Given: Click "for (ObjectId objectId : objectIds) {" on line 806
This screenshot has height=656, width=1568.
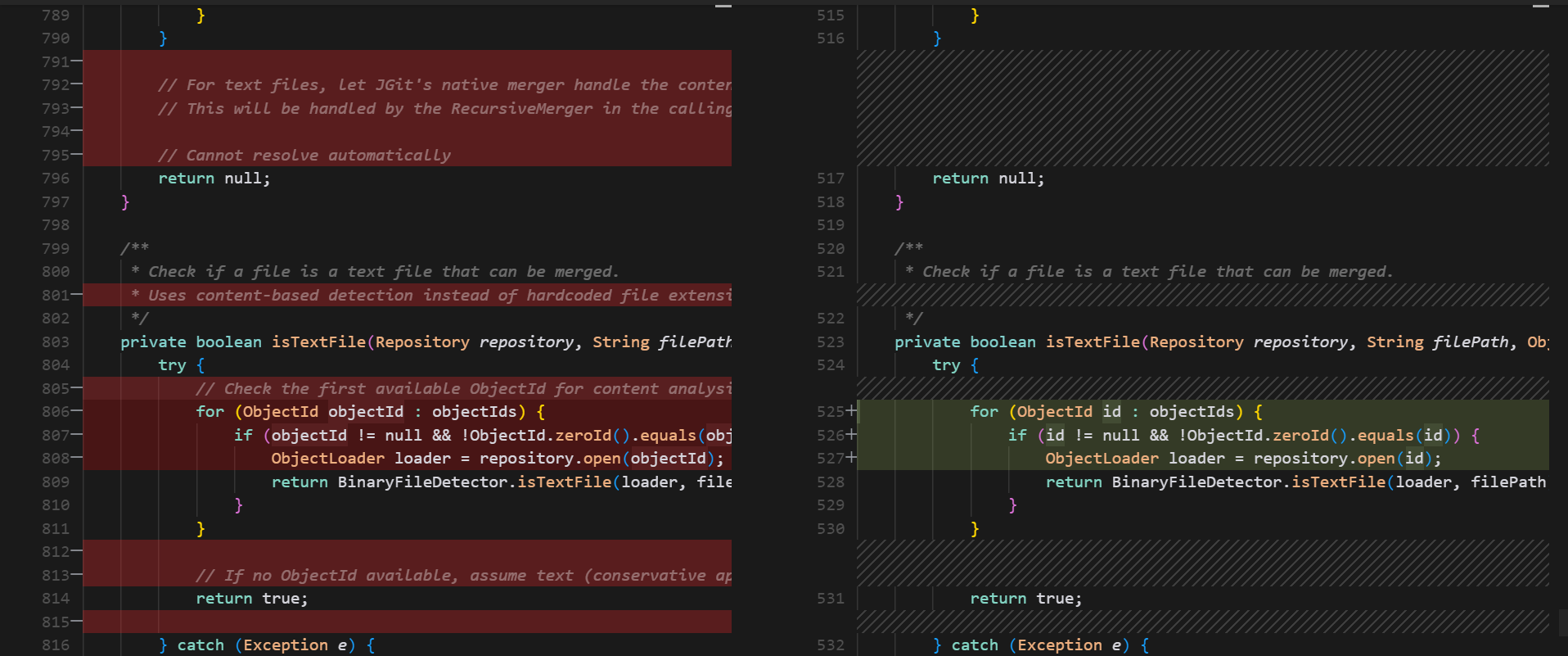Looking at the screenshot, I should click(371, 411).
